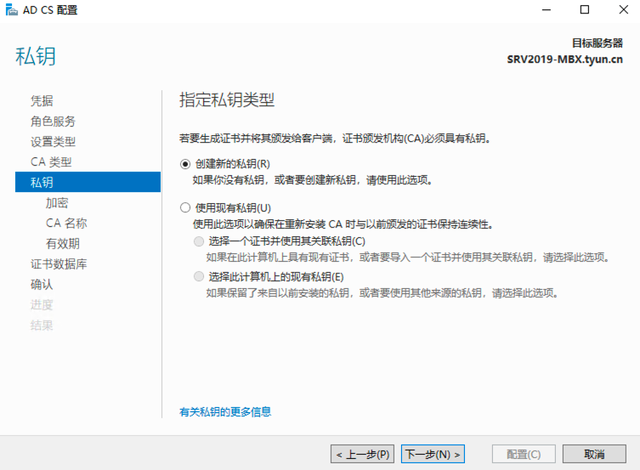Viewport: 640px width, 470px height.
Task: Choose 选择一个证书并使用其关联私钥(C) option
Action: [x=199, y=241]
